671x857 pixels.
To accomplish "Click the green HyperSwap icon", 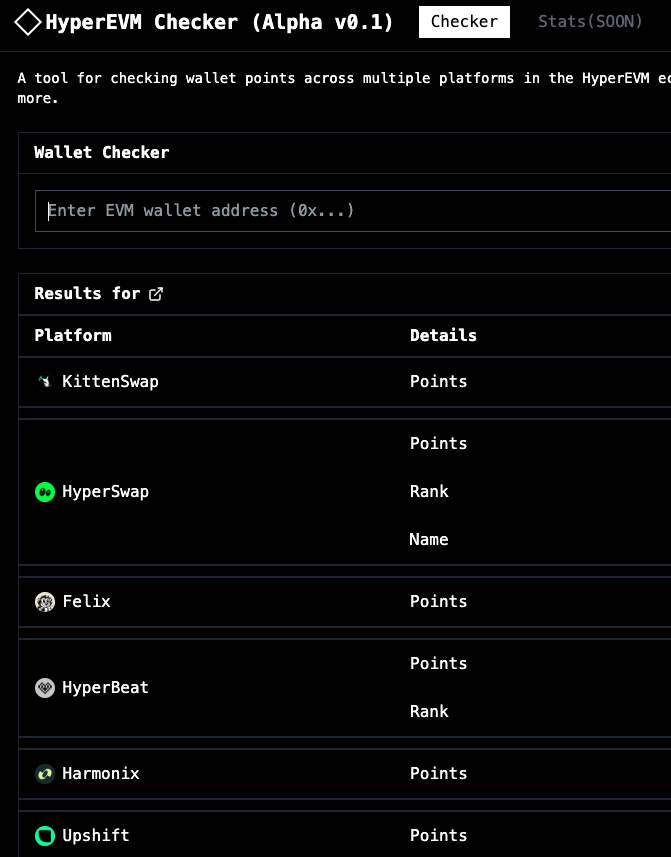I will pos(45,492).
